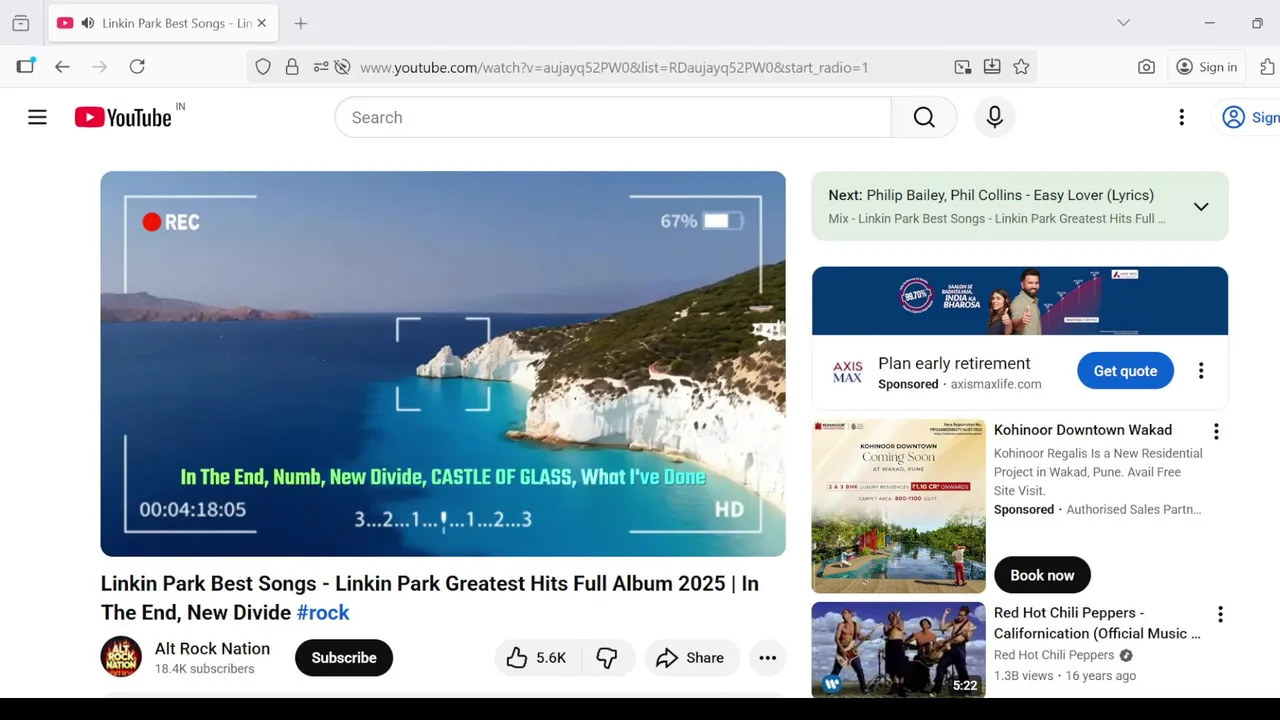1280x720 pixels.
Task: Mute the tab via speaker icon
Action: tap(88, 23)
